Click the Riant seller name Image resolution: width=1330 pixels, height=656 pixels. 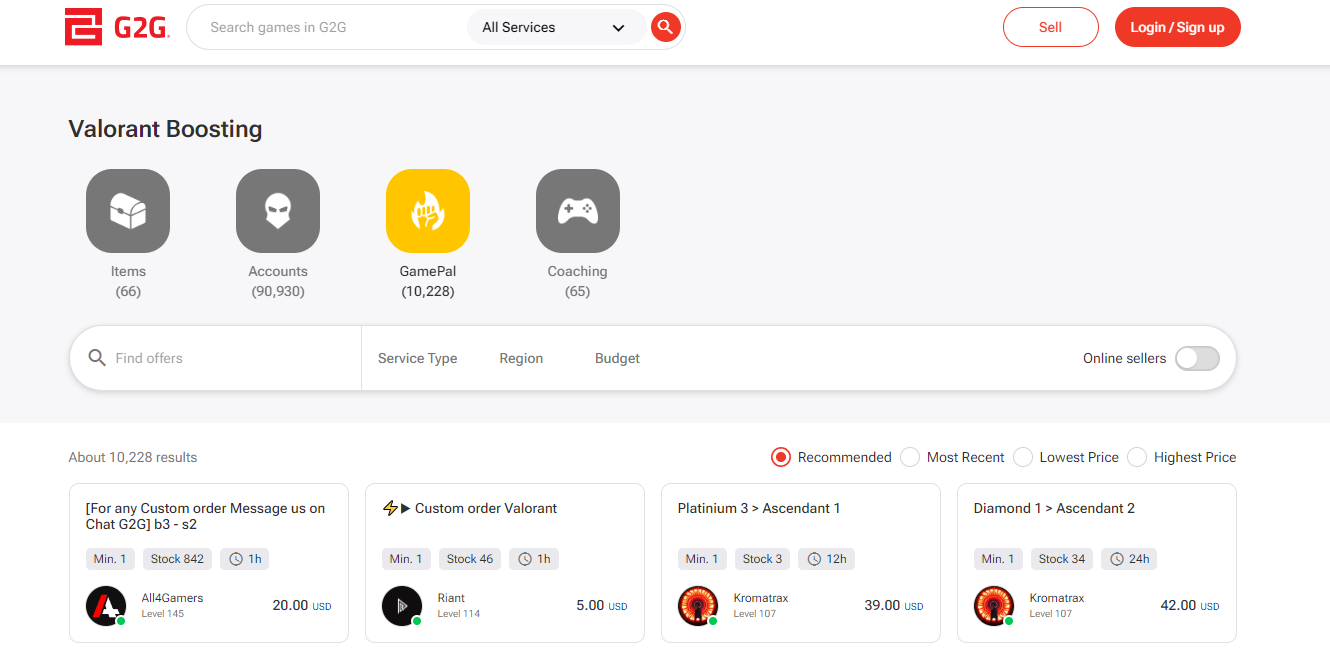point(451,598)
